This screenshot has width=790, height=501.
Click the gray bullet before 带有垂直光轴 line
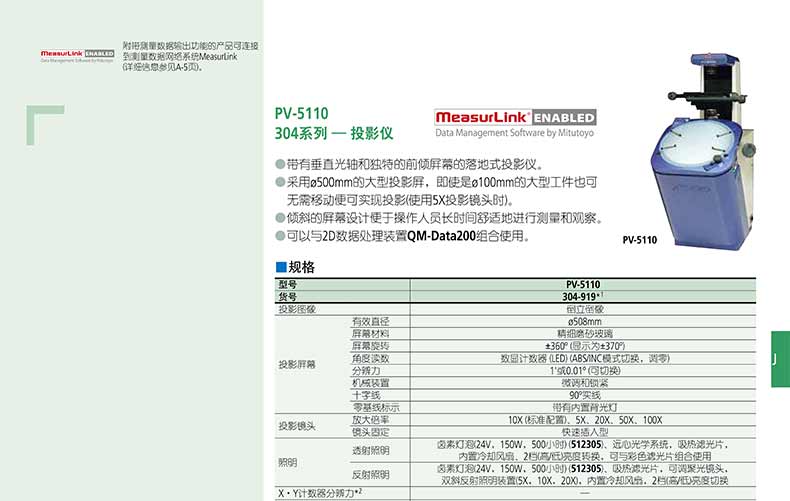(x=280, y=164)
